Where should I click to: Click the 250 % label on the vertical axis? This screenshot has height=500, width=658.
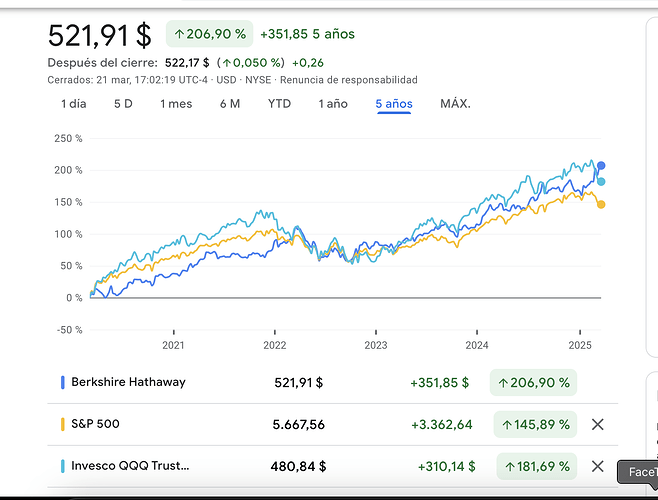coord(68,138)
